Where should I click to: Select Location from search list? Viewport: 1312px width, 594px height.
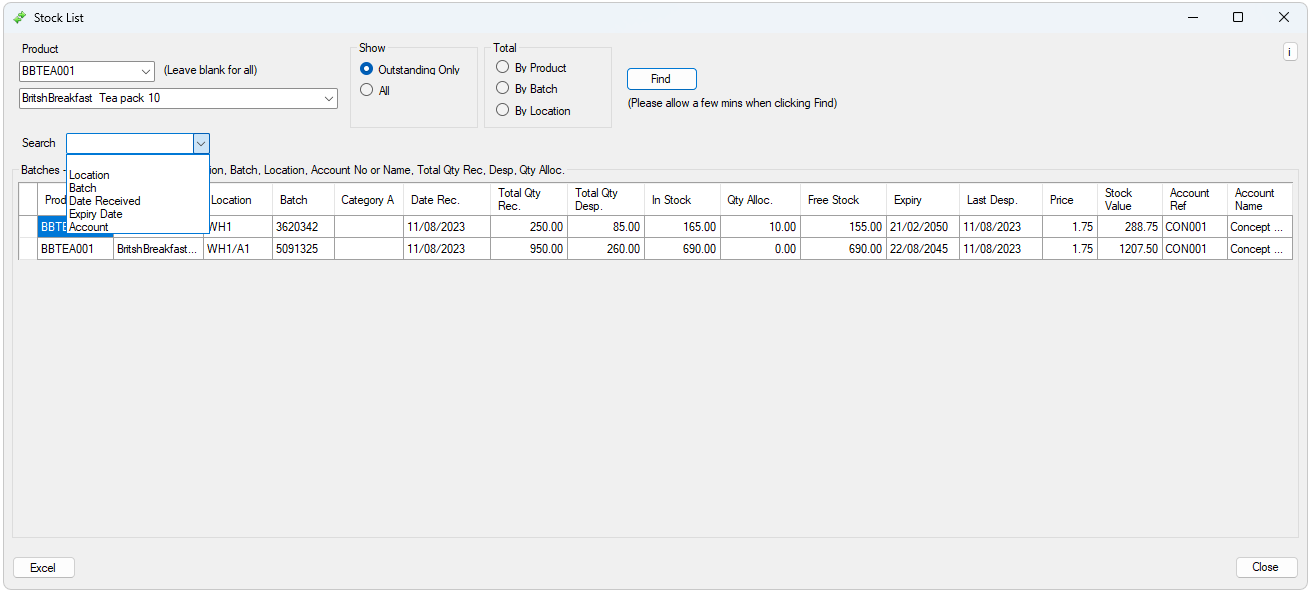coord(89,175)
